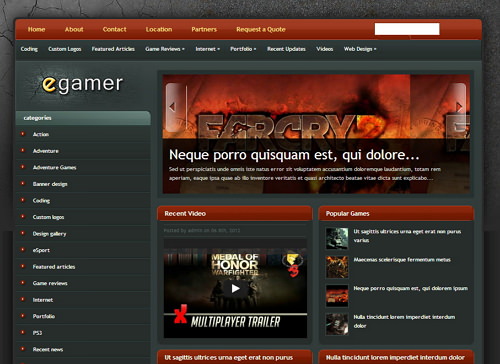500x364 pixels.
Task: Select the Design gallery category
Action: click(x=49, y=234)
